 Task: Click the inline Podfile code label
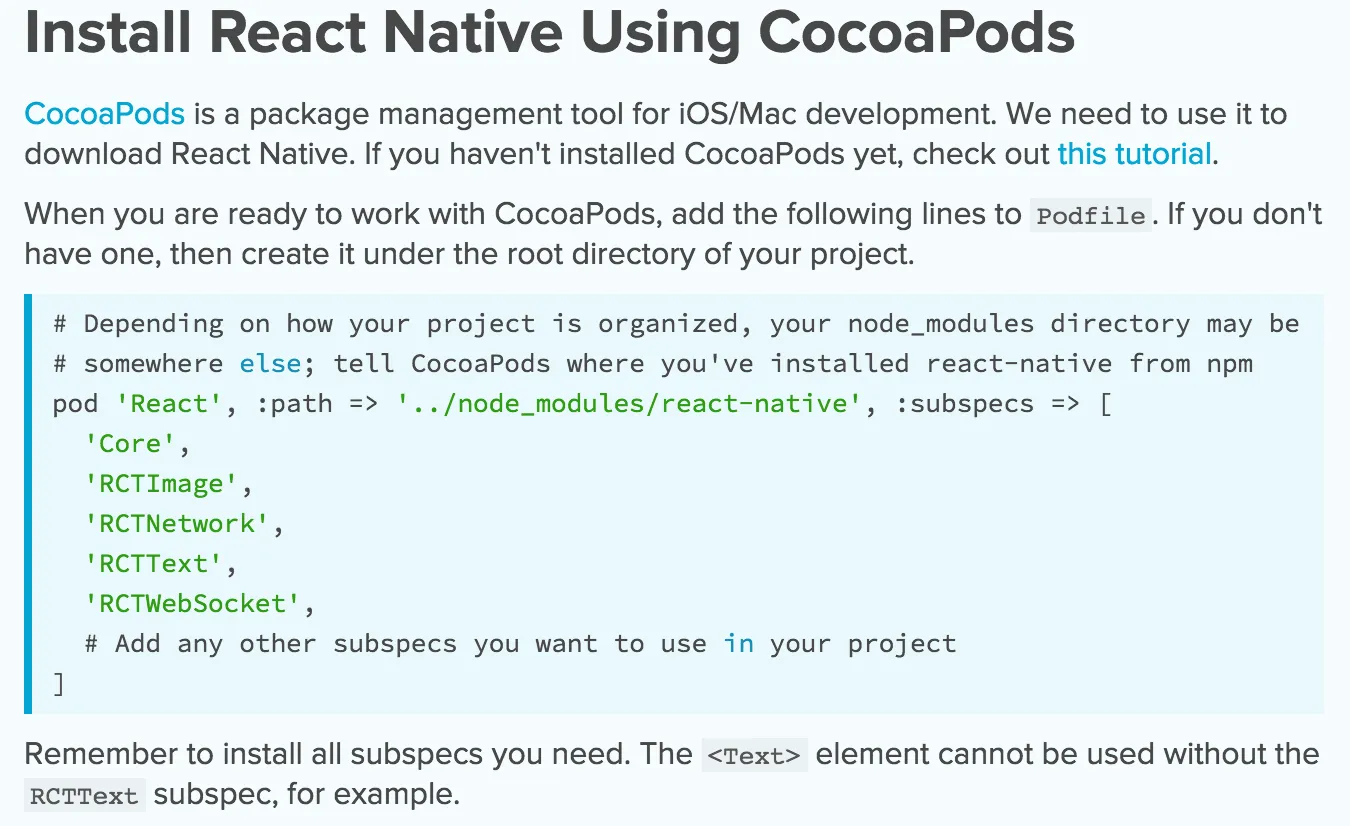point(1090,216)
